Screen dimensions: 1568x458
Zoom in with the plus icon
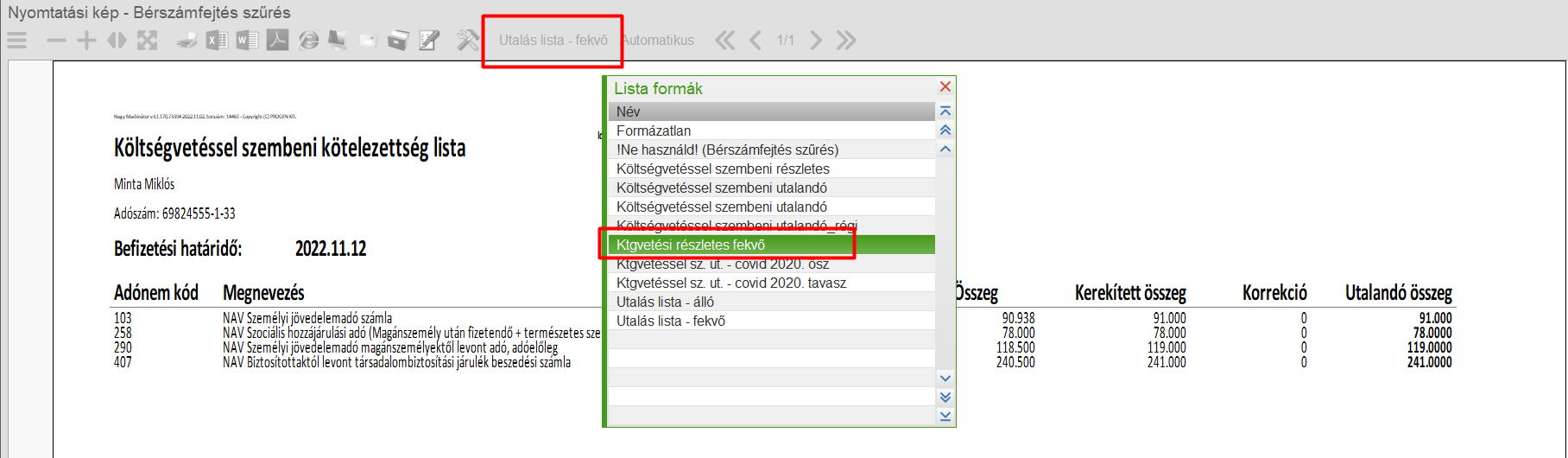tap(86, 40)
